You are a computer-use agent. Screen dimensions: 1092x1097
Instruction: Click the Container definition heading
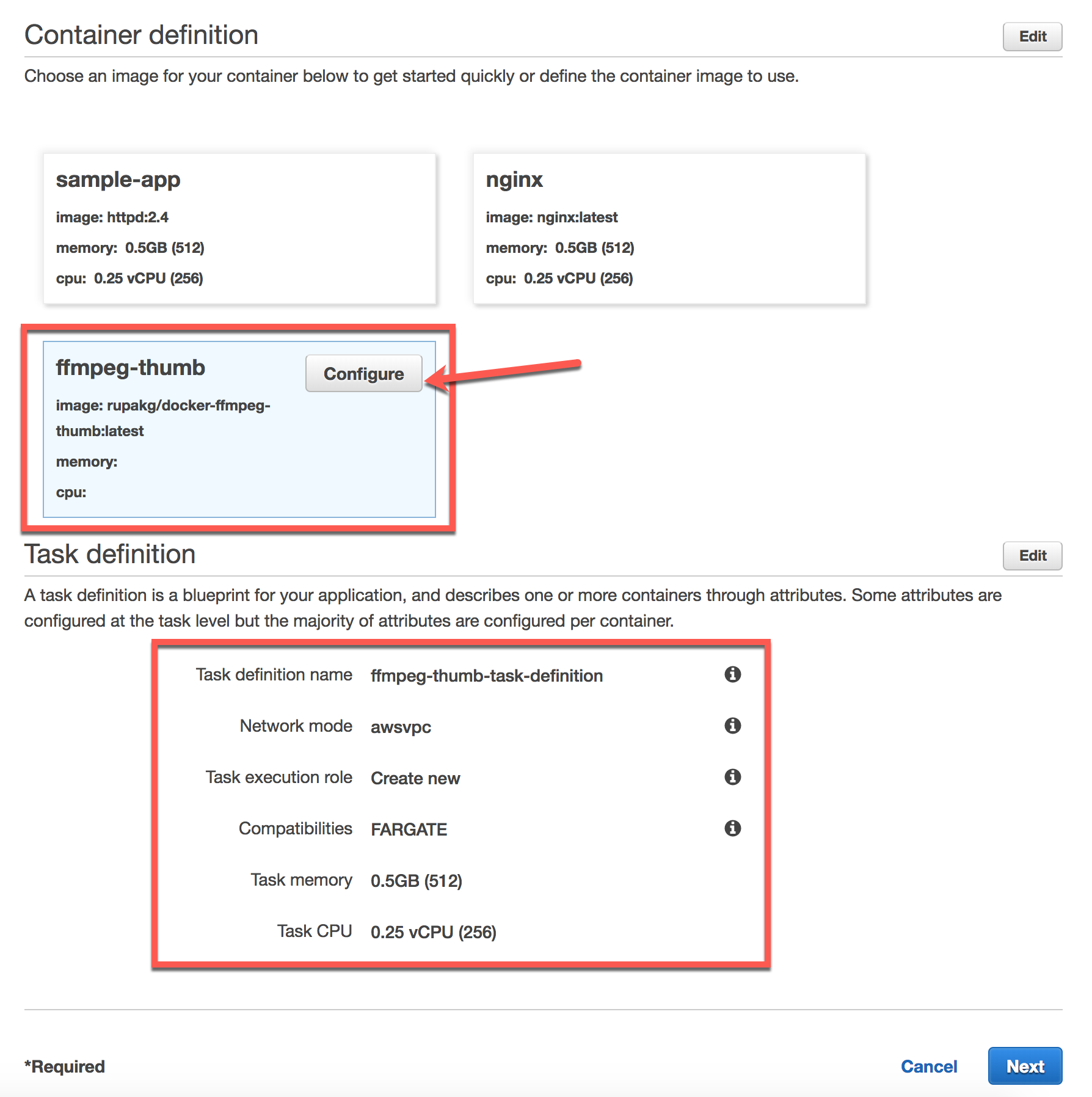pos(141,35)
